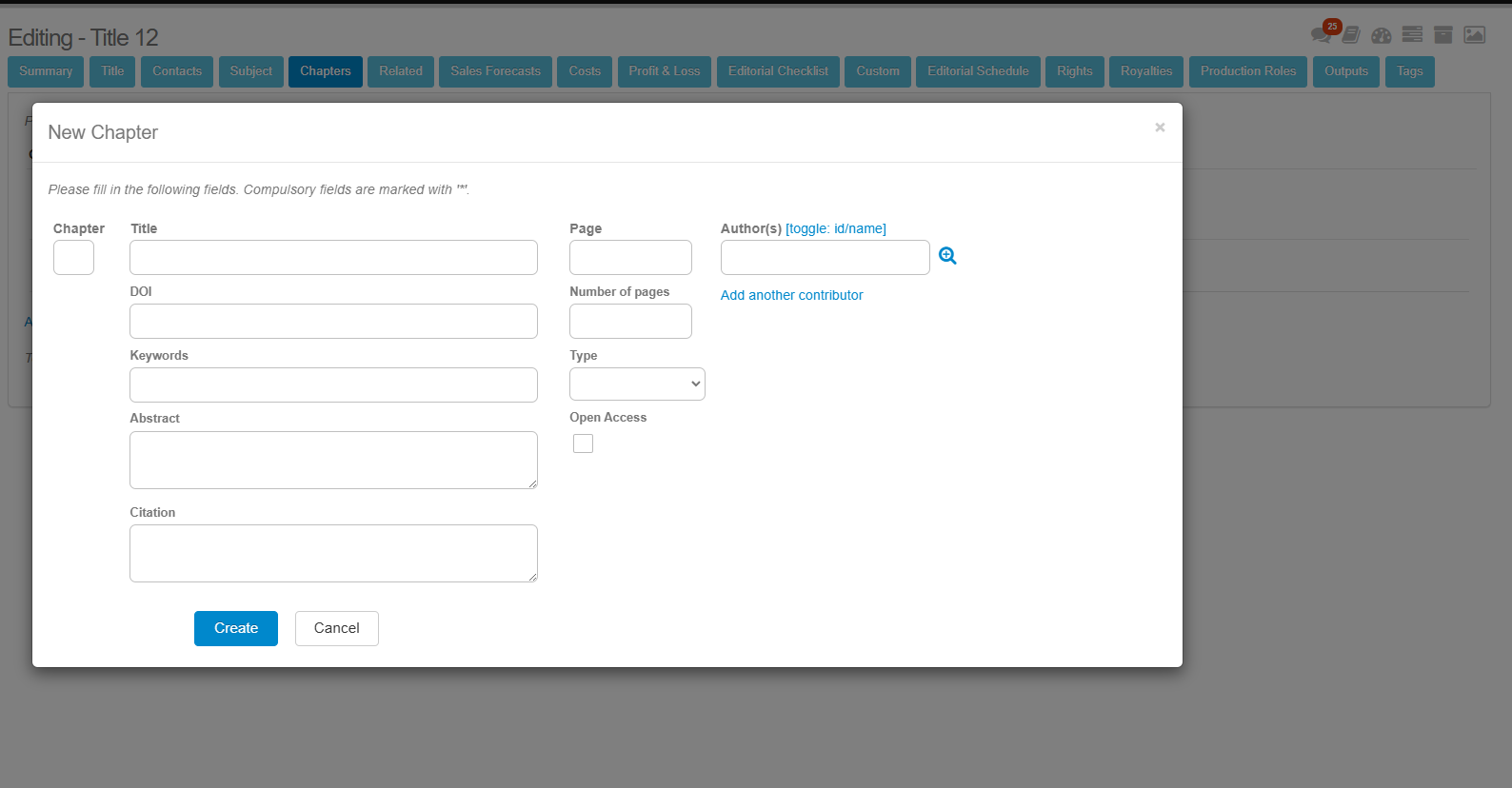
Task: Click the Cancel button
Action: click(336, 628)
